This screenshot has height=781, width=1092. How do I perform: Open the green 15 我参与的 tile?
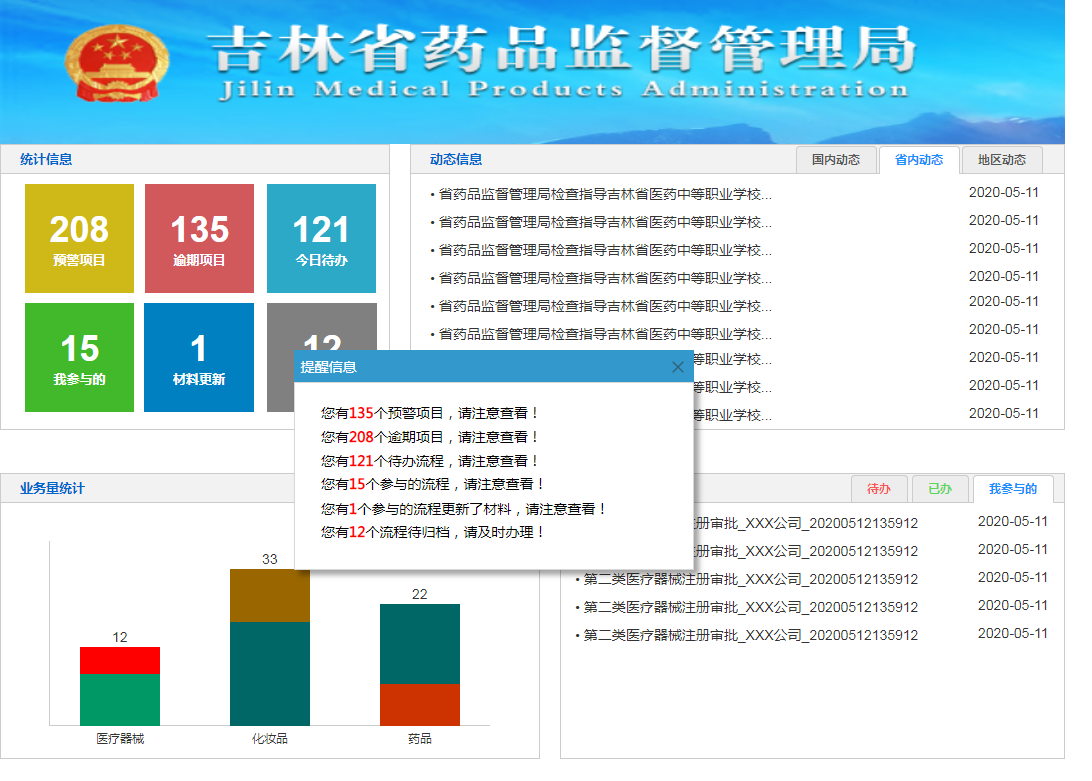pos(79,357)
